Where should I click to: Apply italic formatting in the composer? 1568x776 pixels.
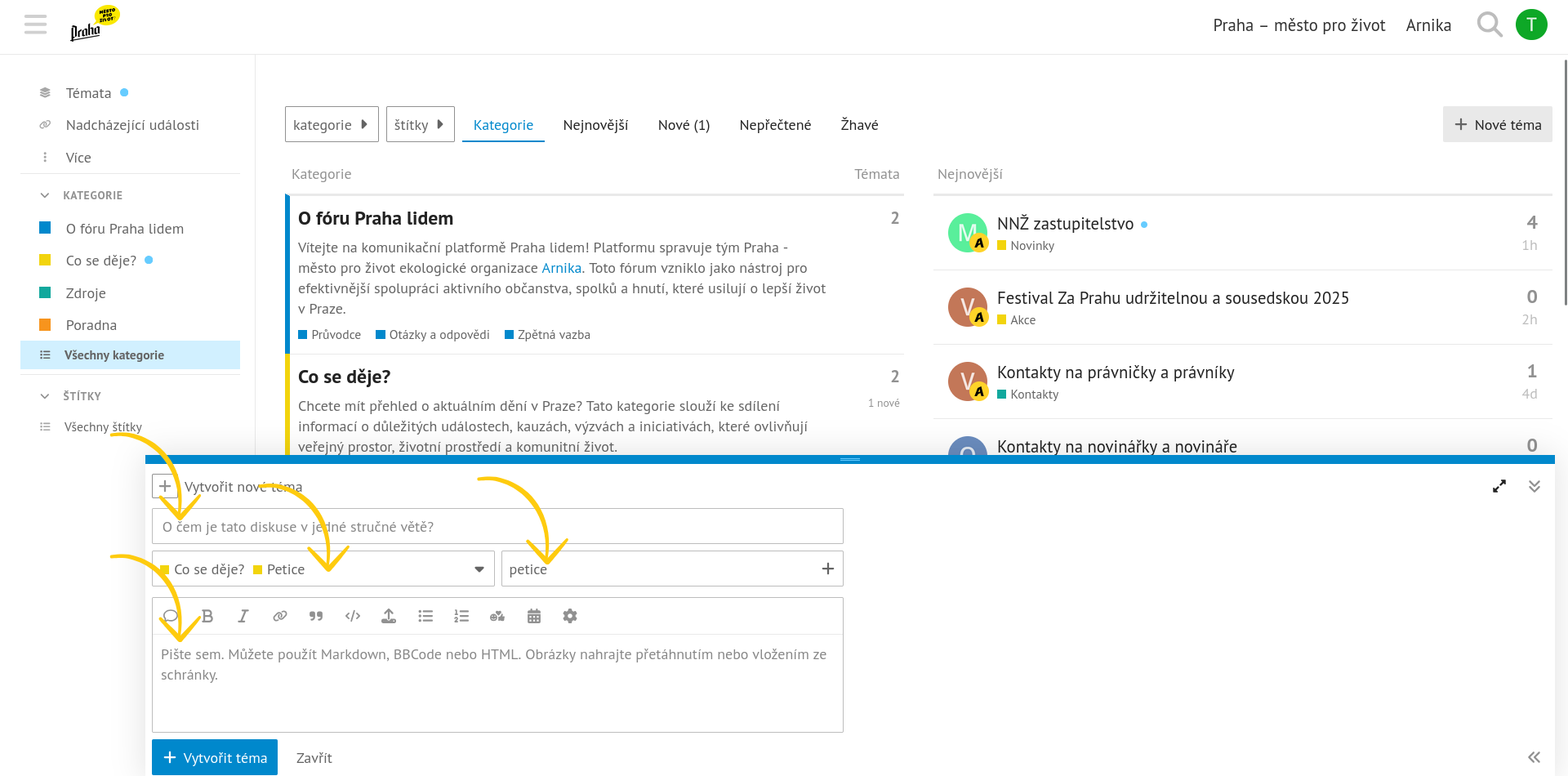pos(243,616)
